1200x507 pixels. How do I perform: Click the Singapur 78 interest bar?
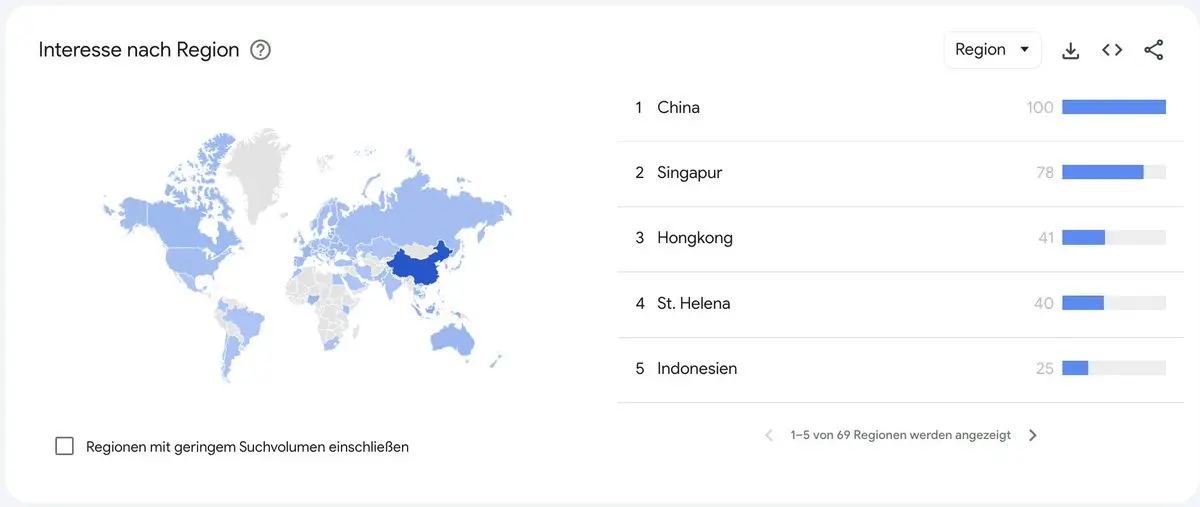click(1102, 172)
